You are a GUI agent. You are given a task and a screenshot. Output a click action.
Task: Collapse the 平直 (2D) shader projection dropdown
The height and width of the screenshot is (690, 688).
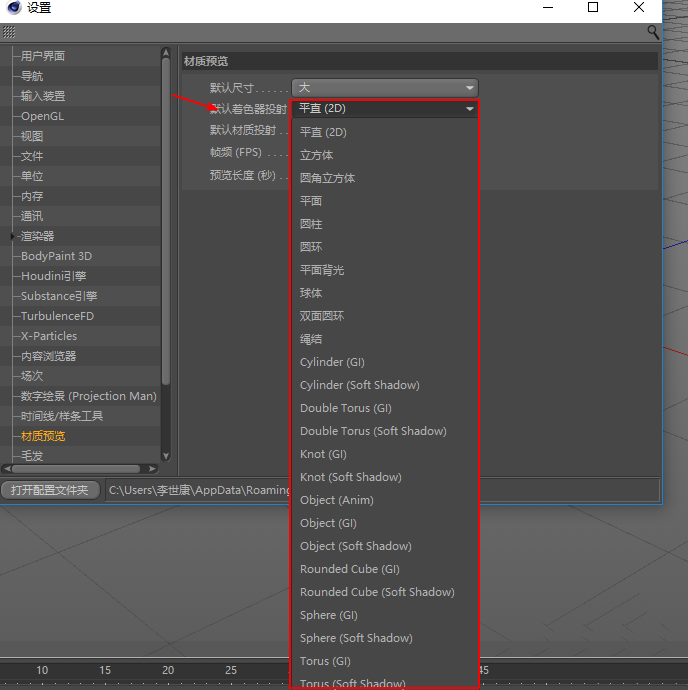coord(384,108)
